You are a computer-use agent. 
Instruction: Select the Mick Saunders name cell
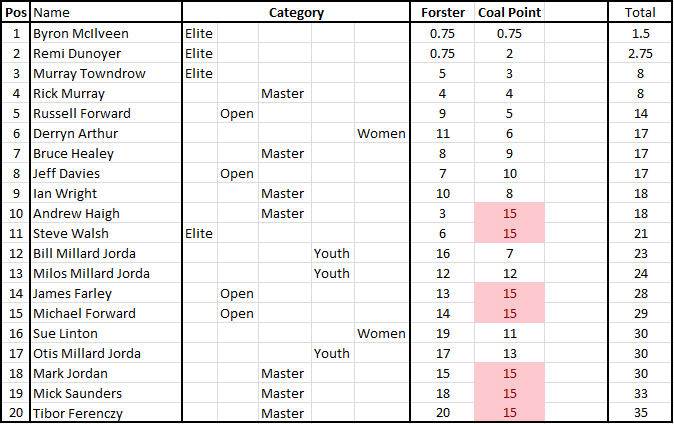click(80, 393)
